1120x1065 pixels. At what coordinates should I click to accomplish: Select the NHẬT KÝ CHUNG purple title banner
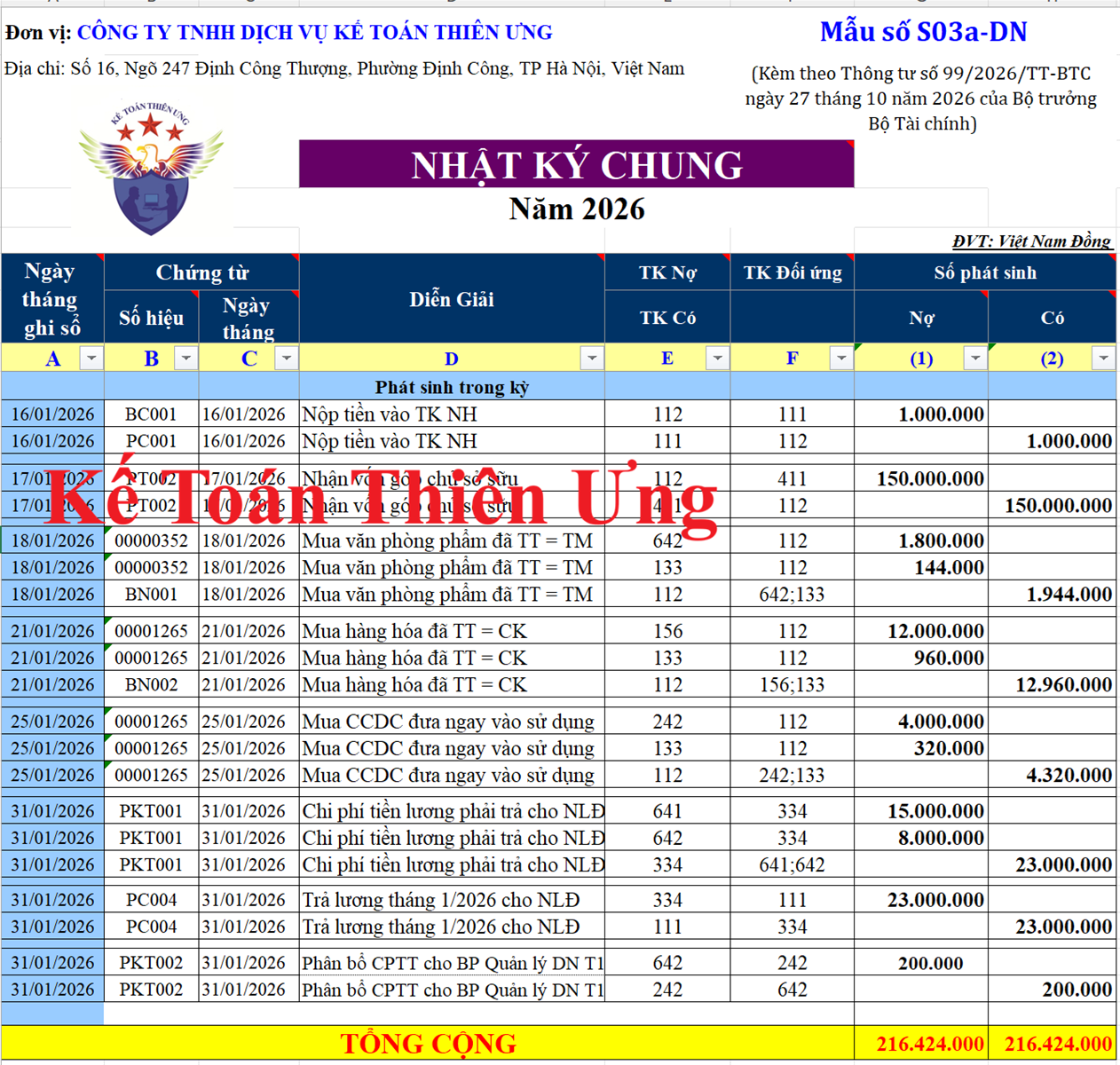(576, 165)
